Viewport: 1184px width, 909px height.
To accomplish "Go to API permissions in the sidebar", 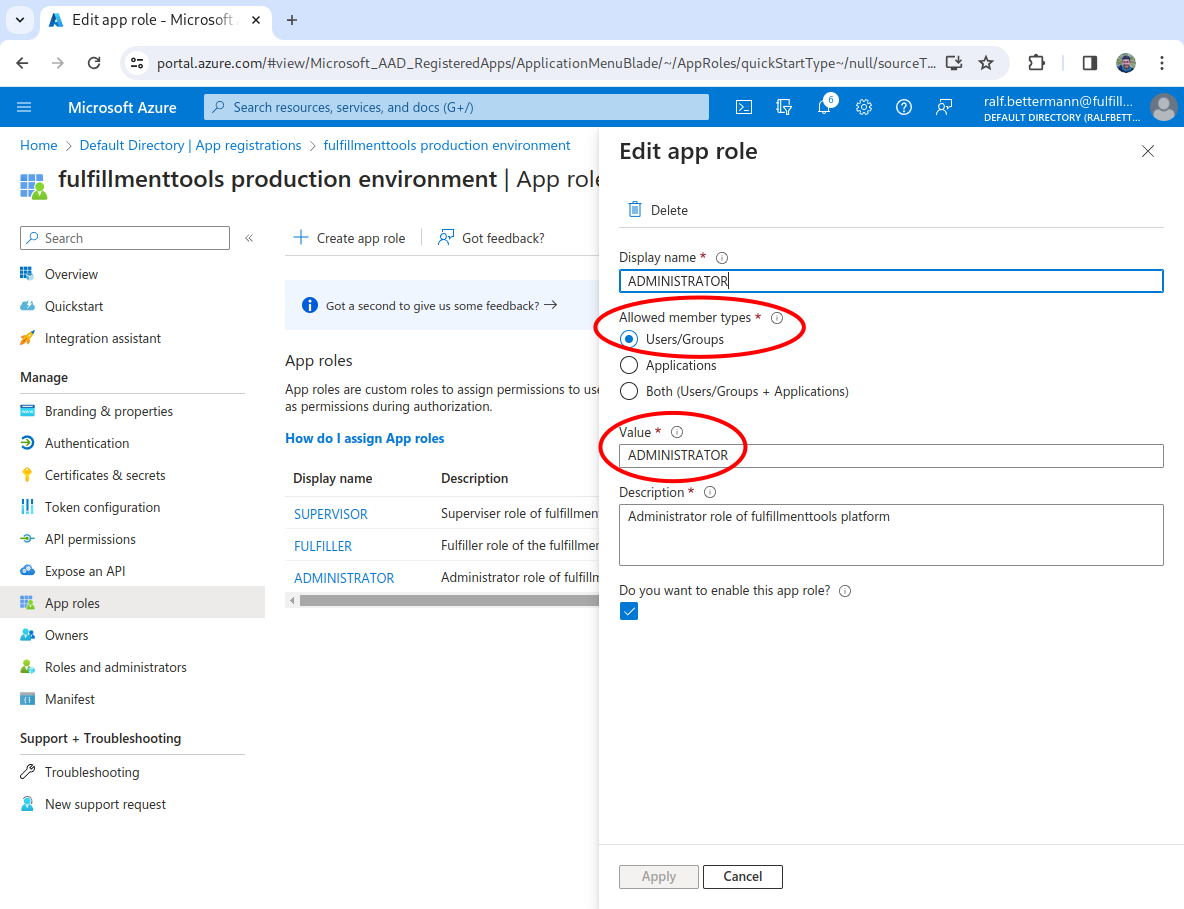I will point(90,539).
